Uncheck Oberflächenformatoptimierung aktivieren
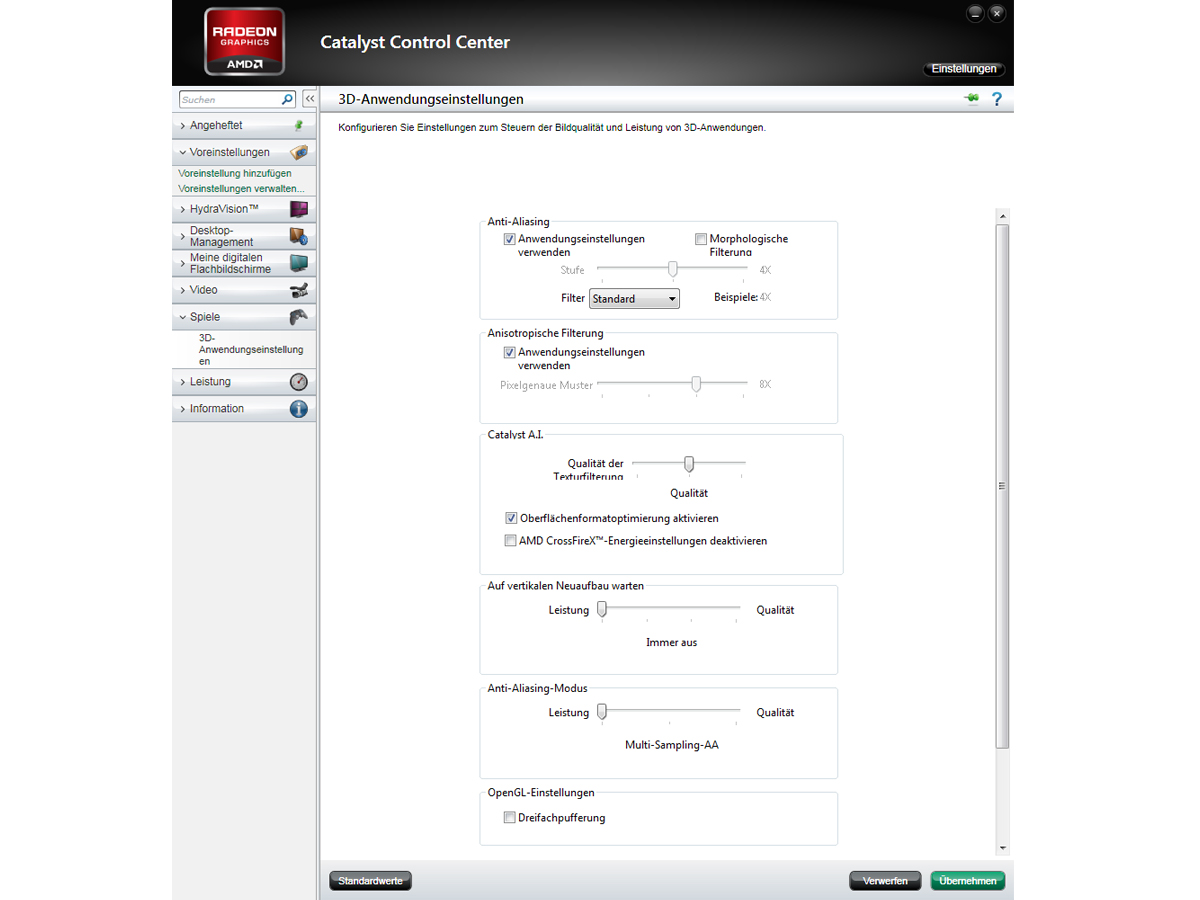The image size is (1200, 900). [x=511, y=518]
